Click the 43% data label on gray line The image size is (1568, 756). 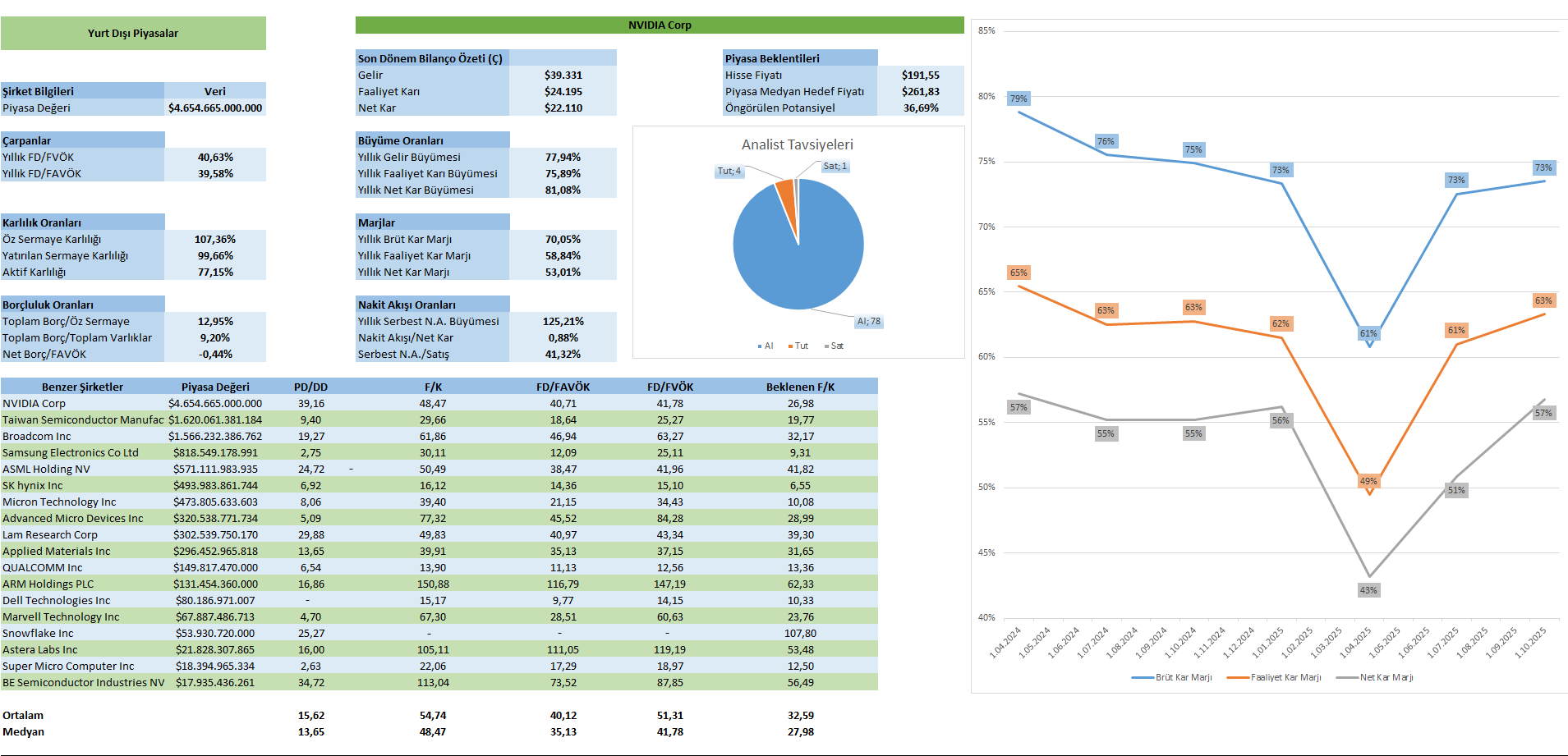tap(1368, 590)
